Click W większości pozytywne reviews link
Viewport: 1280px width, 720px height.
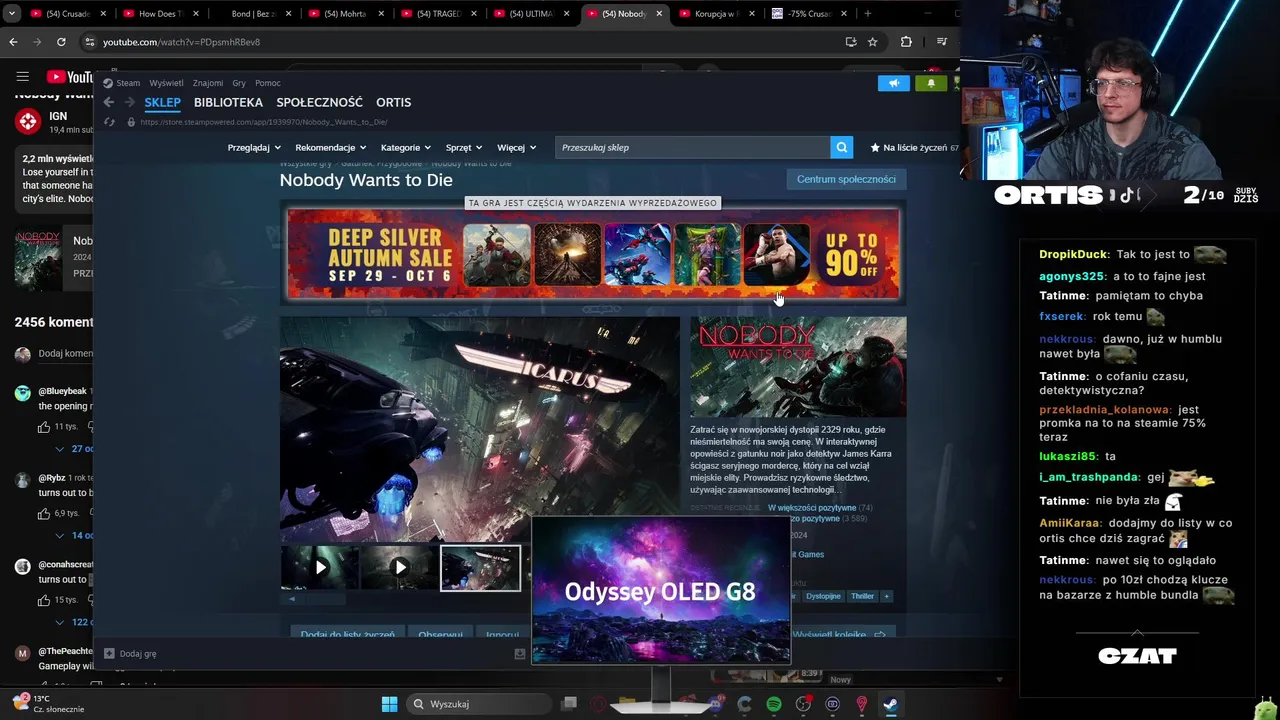click(x=811, y=508)
